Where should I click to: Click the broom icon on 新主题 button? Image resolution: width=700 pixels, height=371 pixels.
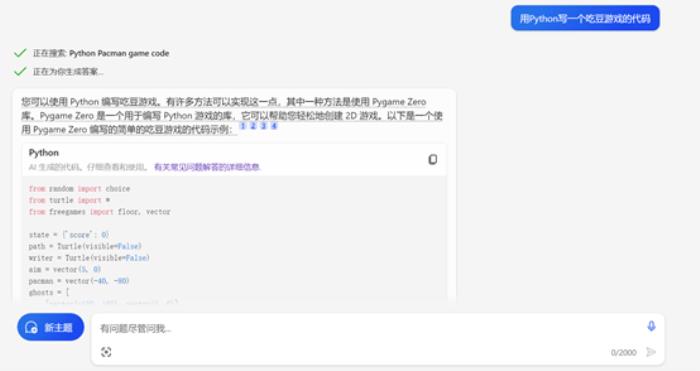tap(31, 327)
